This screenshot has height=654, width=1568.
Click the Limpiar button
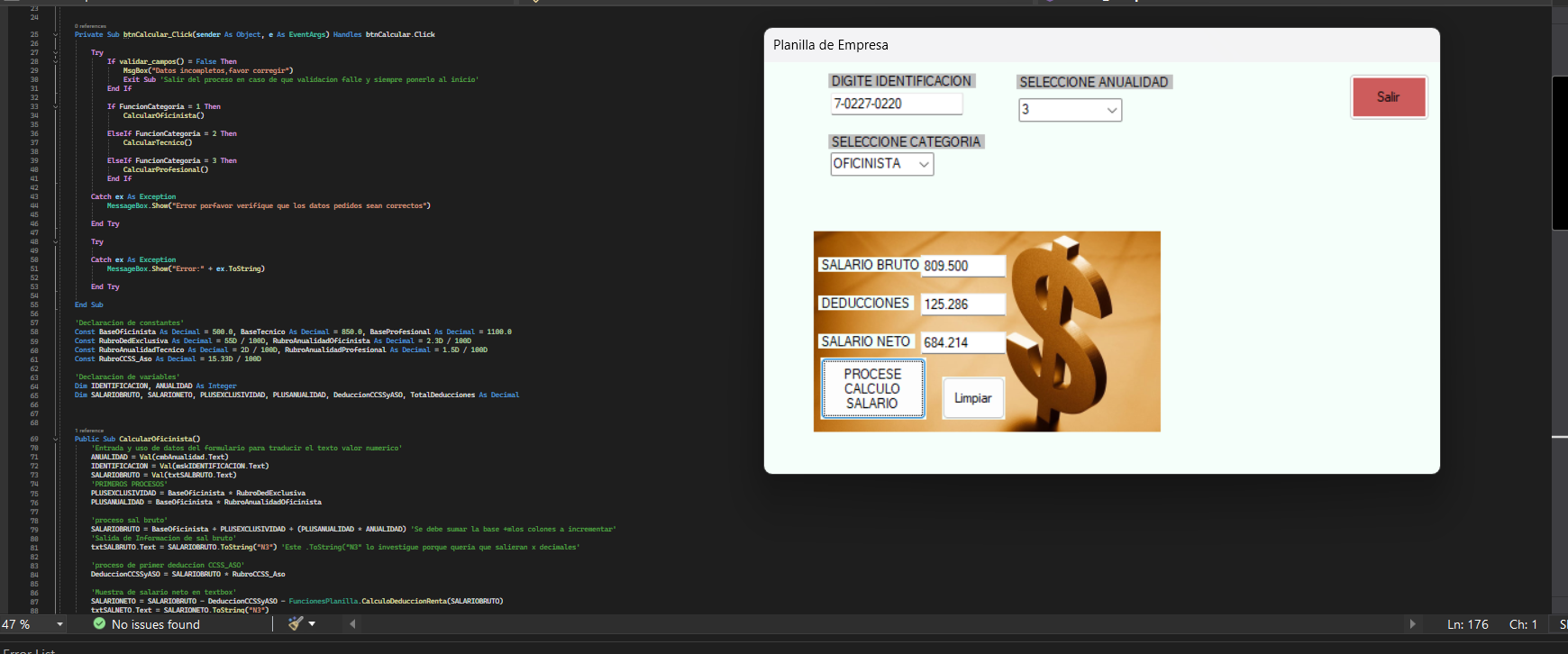[x=973, y=398]
